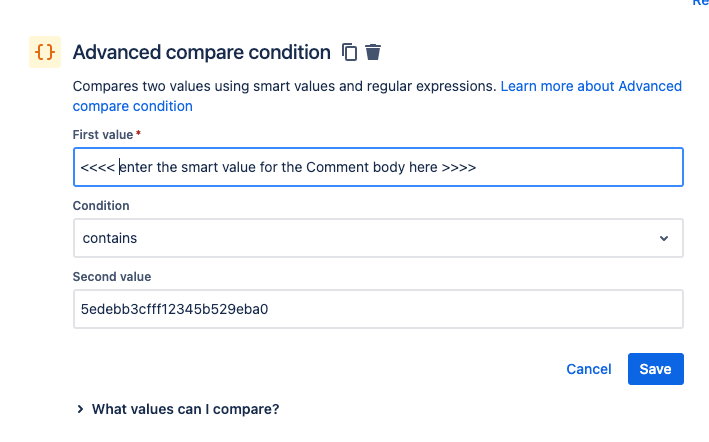Click the Condition field label

click(x=101, y=205)
